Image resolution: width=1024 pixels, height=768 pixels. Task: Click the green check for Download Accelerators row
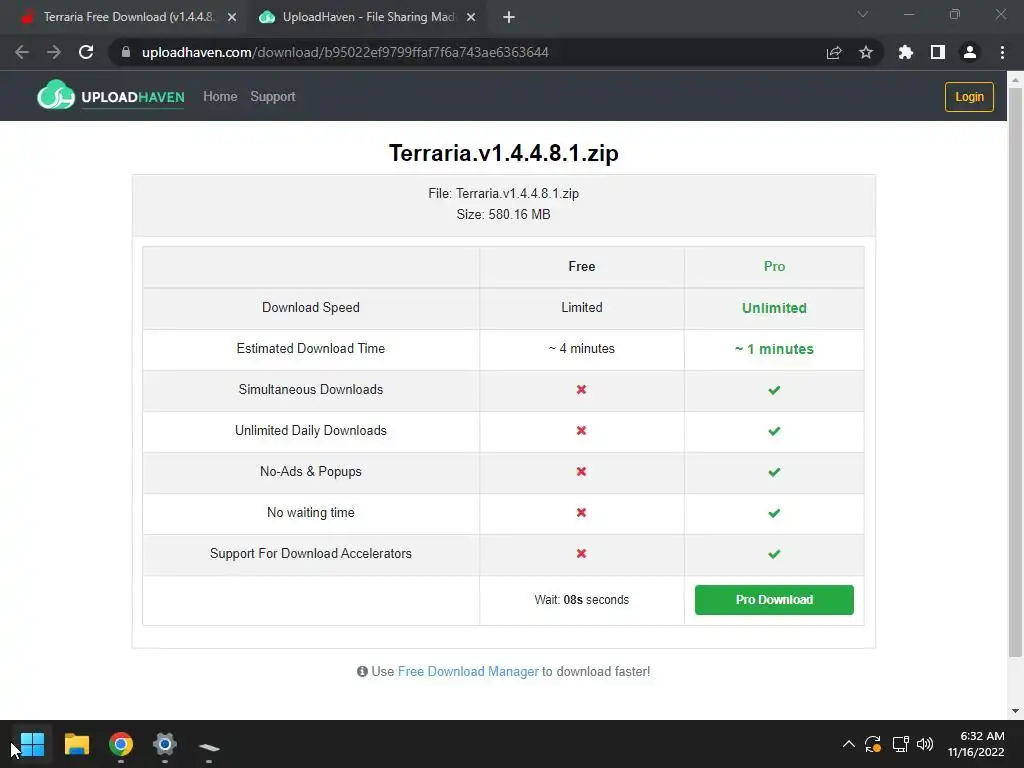tap(774, 554)
